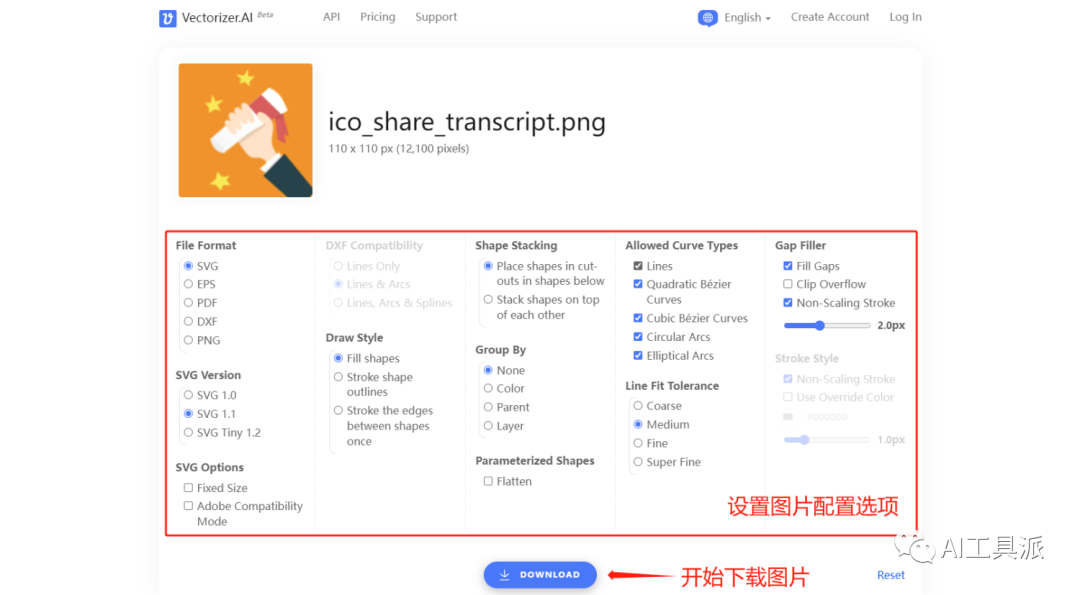Select Stroke the edges between shapes once
1080x595 pixels.
338,410
